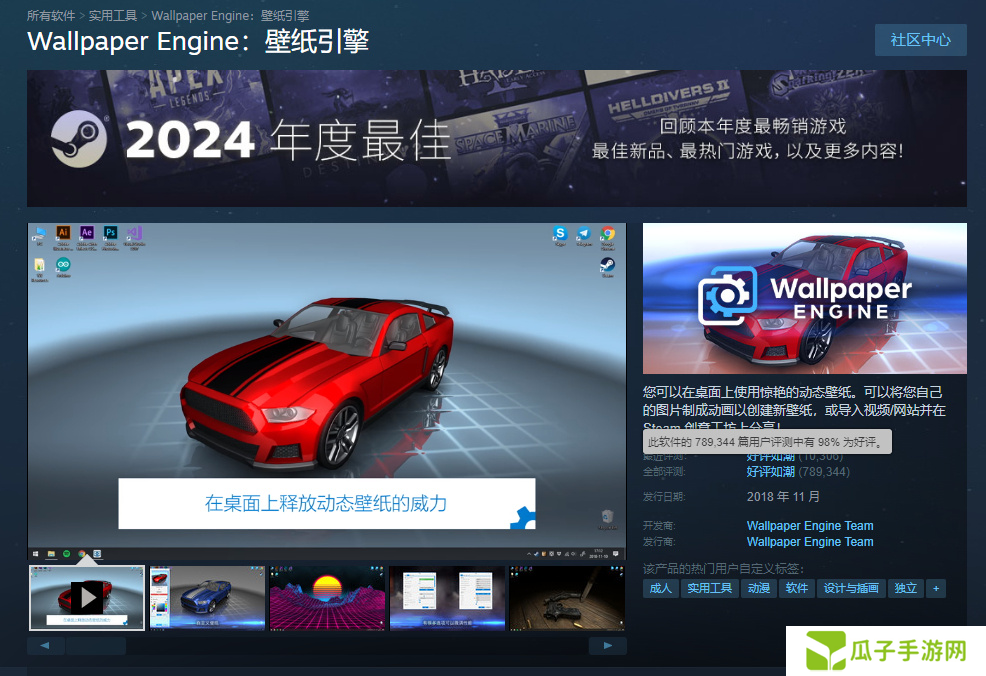Viewport: 986px width, 676px height.
Task: Select the blue car screenshot thumbnail
Action: click(x=208, y=597)
